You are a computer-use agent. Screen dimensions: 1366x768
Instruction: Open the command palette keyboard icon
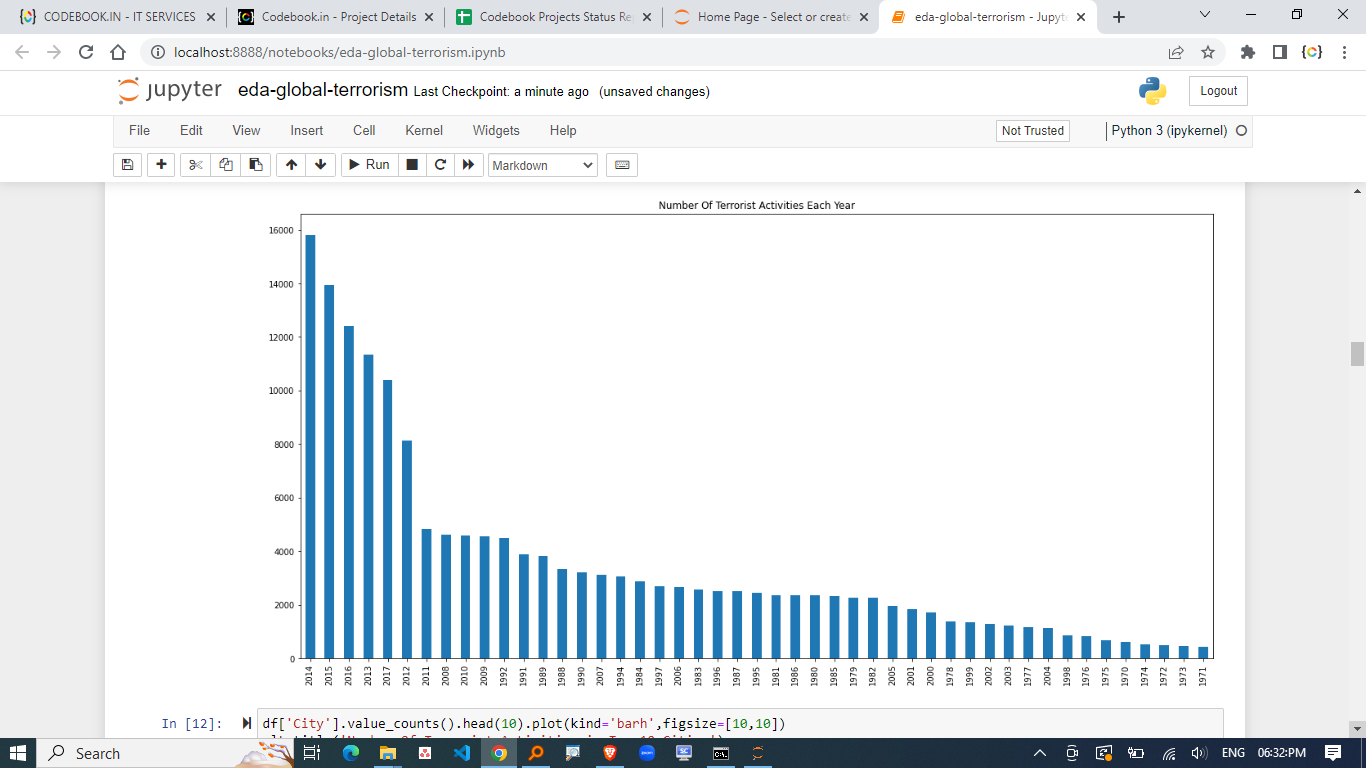622,165
